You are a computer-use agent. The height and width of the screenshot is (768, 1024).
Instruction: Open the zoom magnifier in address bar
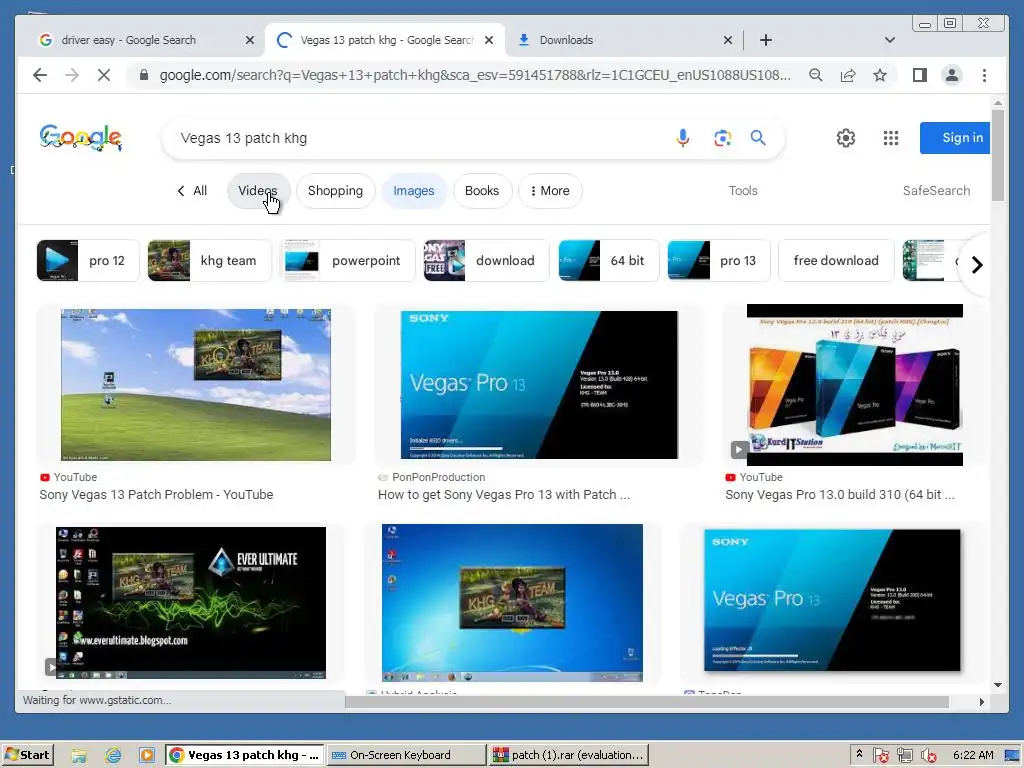815,75
